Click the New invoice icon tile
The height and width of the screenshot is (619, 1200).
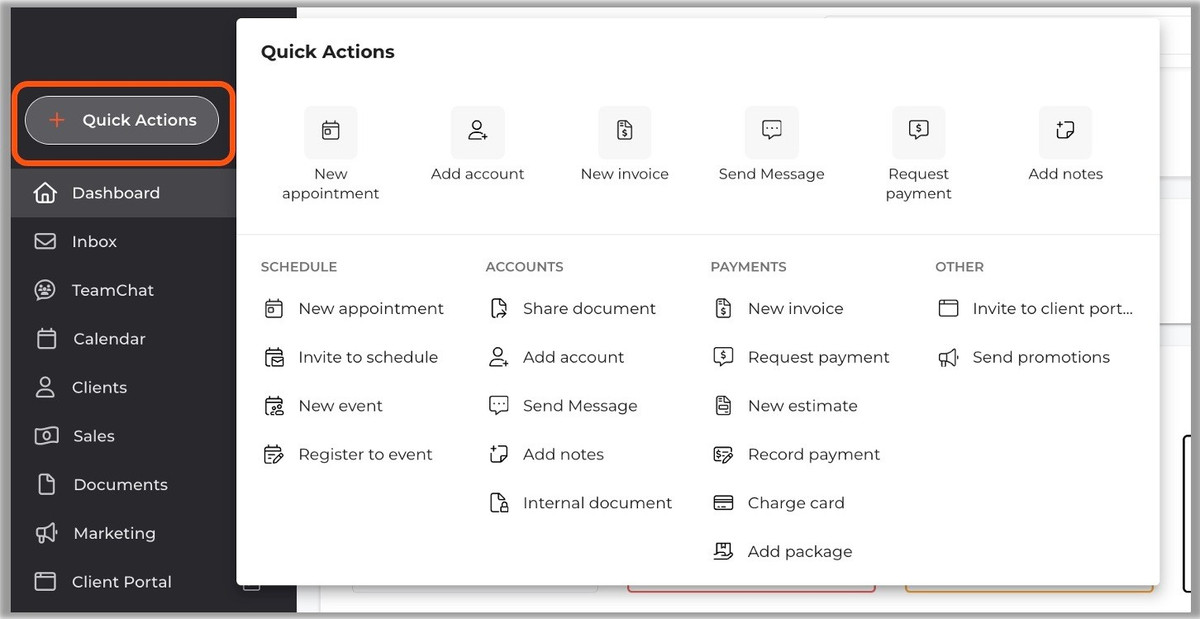tap(624, 131)
